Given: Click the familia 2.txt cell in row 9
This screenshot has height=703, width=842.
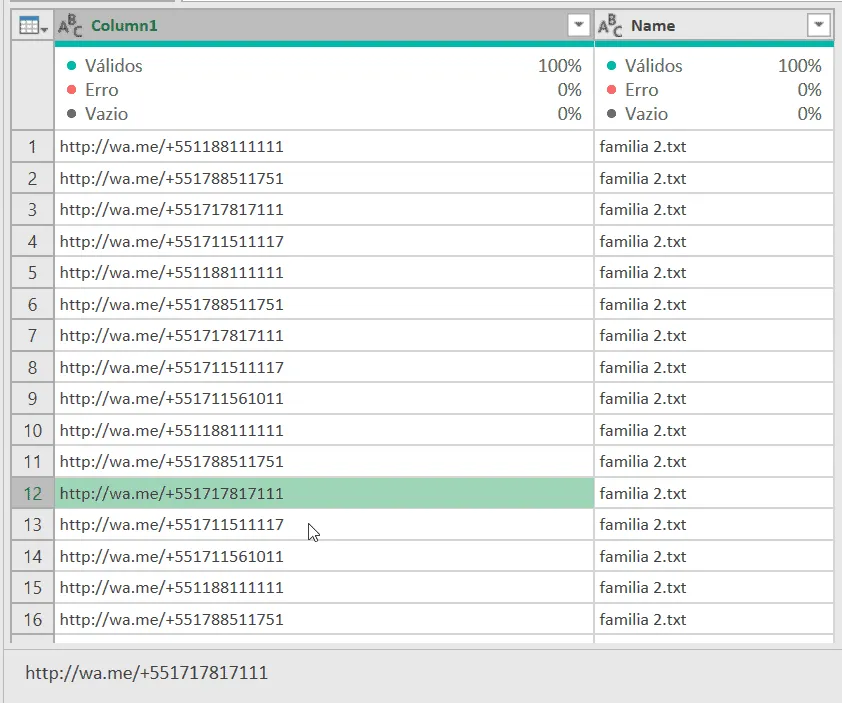Looking at the screenshot, I should pos(714,398).
